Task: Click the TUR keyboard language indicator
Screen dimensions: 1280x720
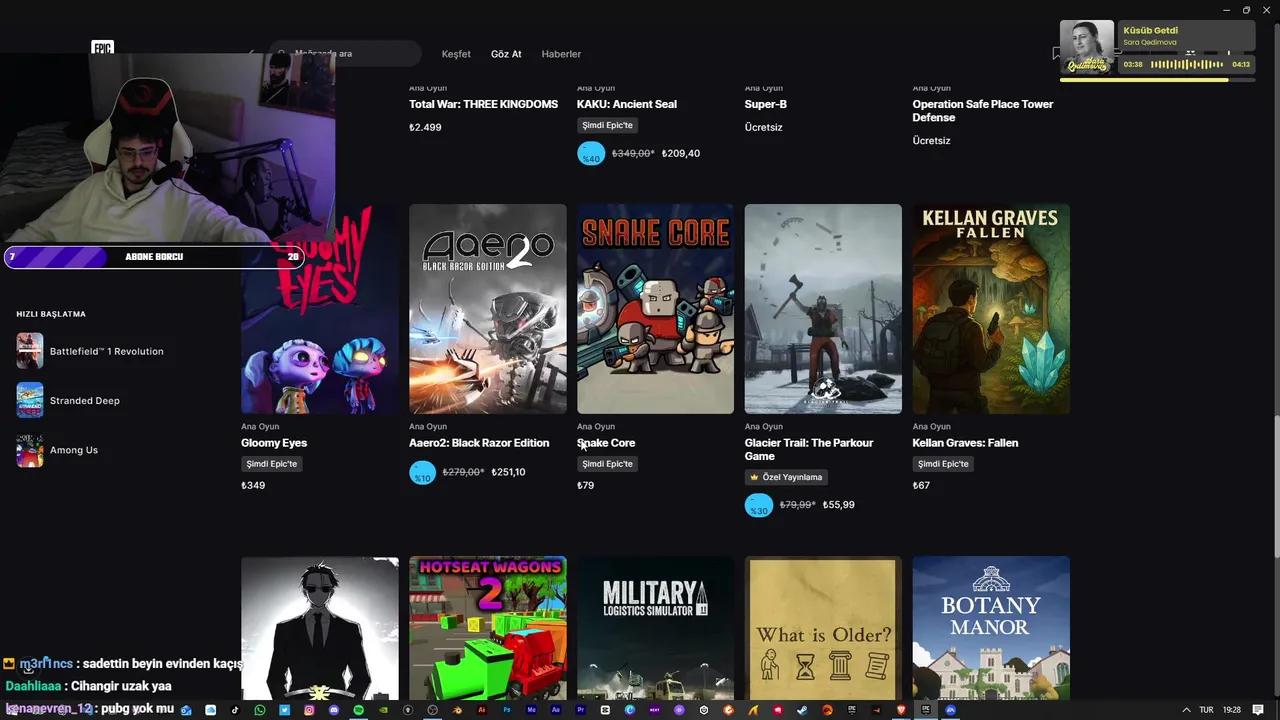Action: 1206,710
